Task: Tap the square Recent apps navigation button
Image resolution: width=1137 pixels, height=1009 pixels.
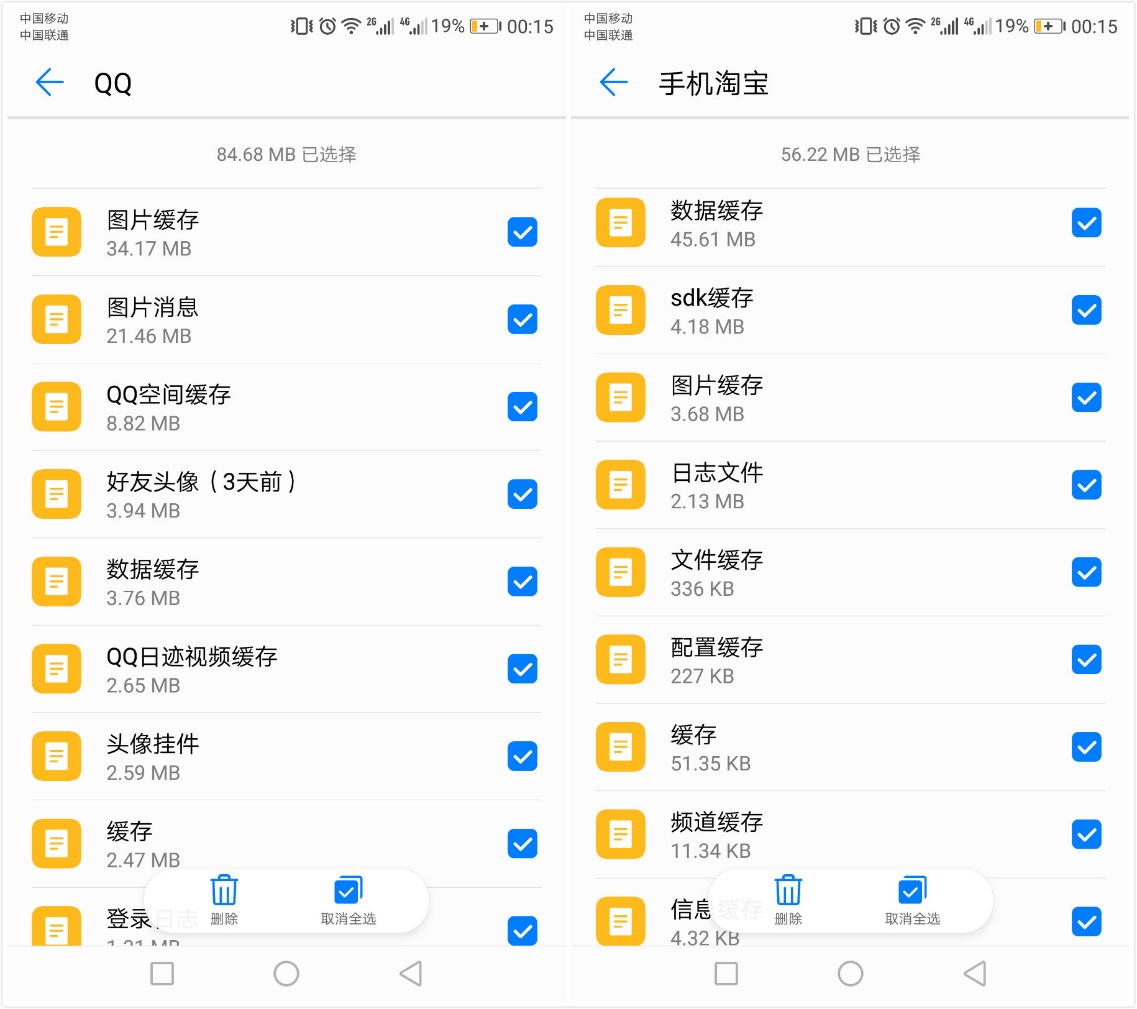Action: [162, 973]
